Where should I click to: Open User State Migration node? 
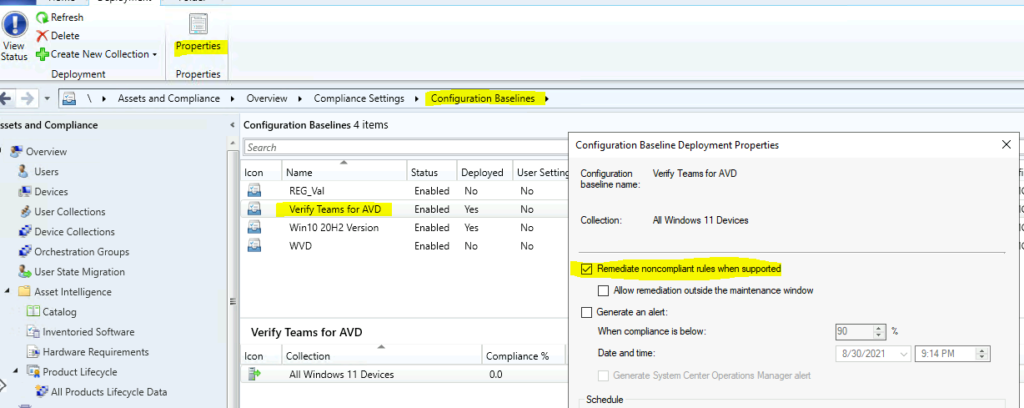(x=80, y=272)
